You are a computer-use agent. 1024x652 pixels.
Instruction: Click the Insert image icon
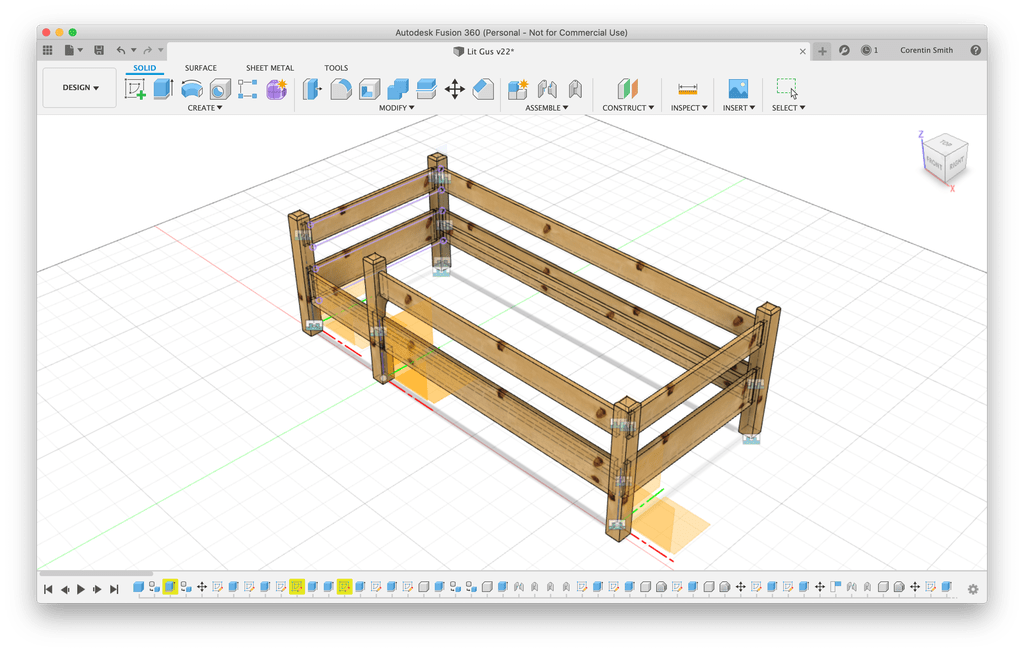[738, 89]
